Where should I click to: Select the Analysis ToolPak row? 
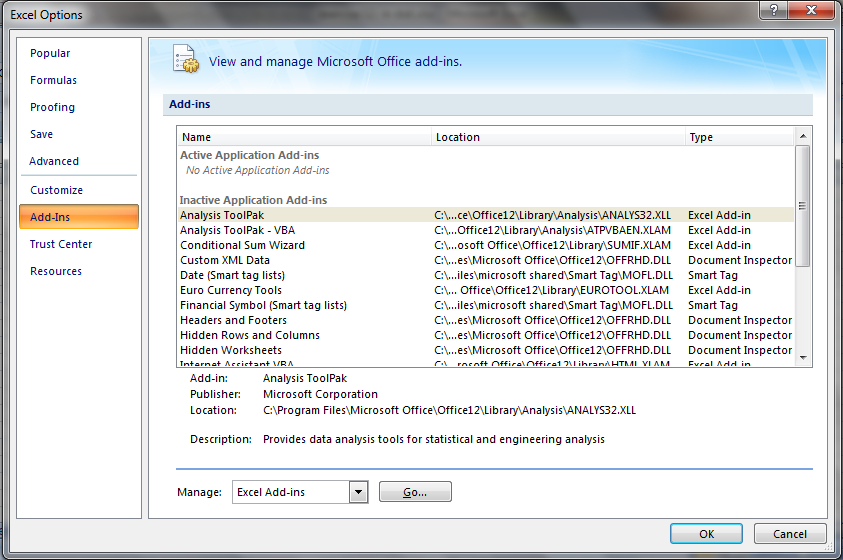(x=486, y=215)
